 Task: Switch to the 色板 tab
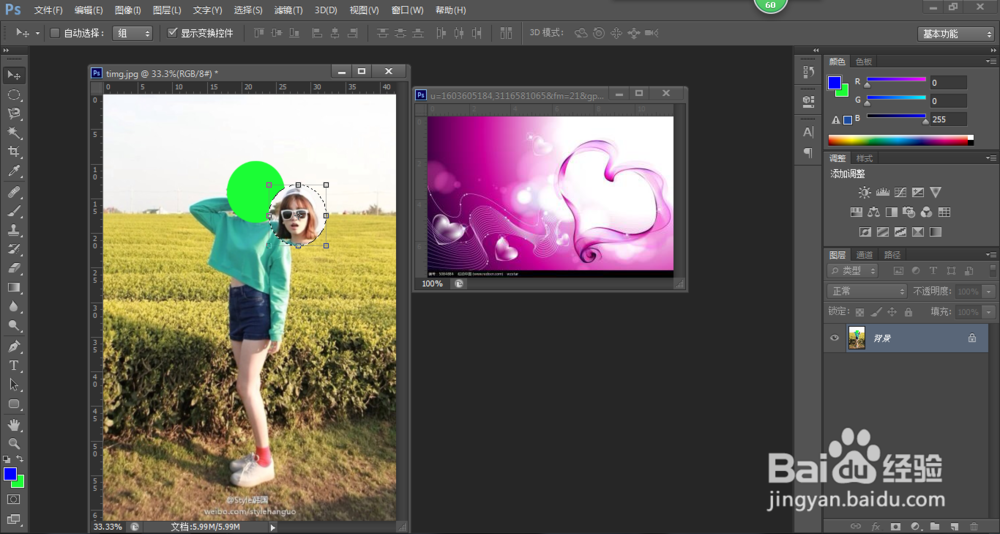tap(864, 62)
